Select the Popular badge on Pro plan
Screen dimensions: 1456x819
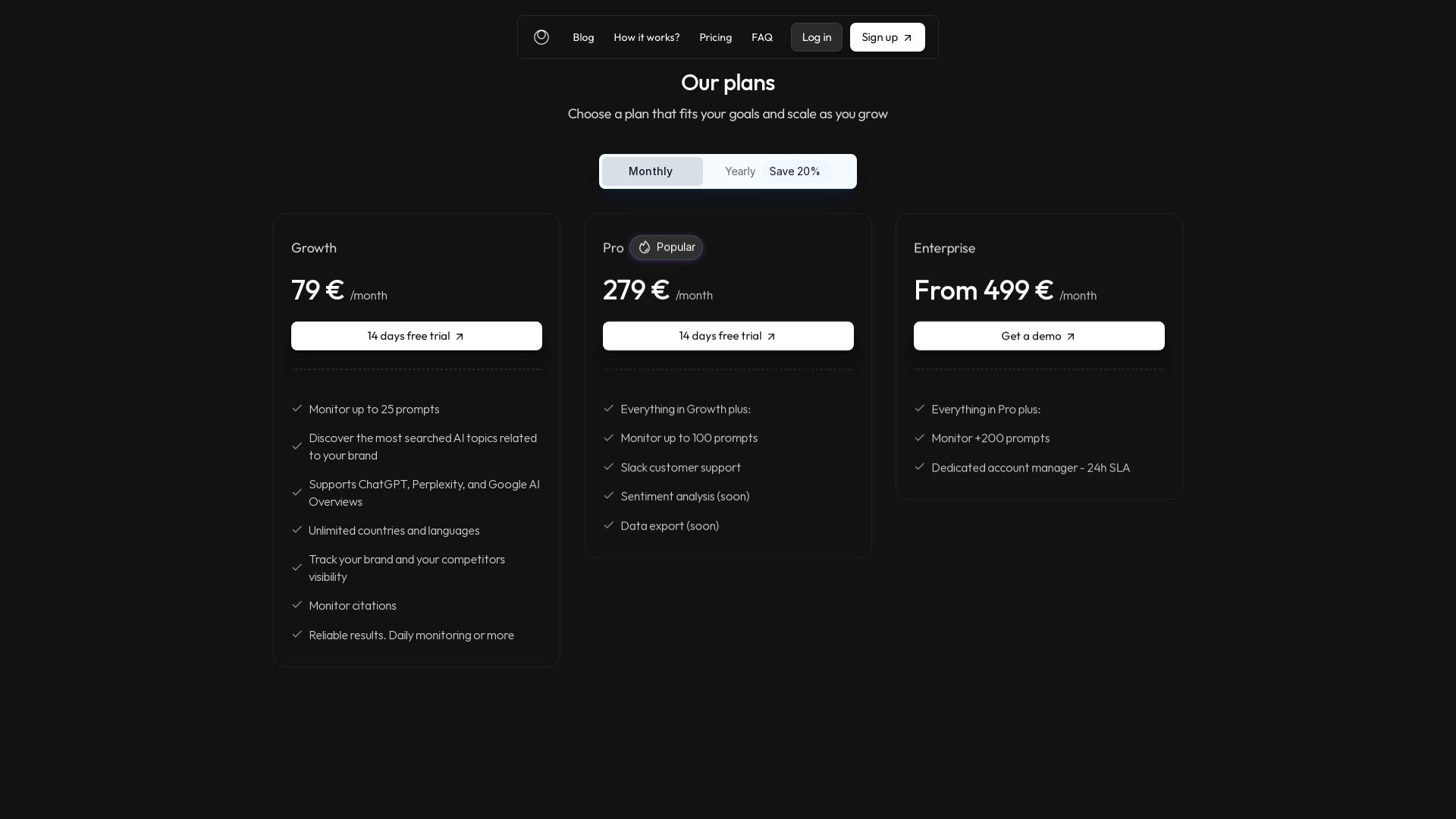(x=666, y=247)
